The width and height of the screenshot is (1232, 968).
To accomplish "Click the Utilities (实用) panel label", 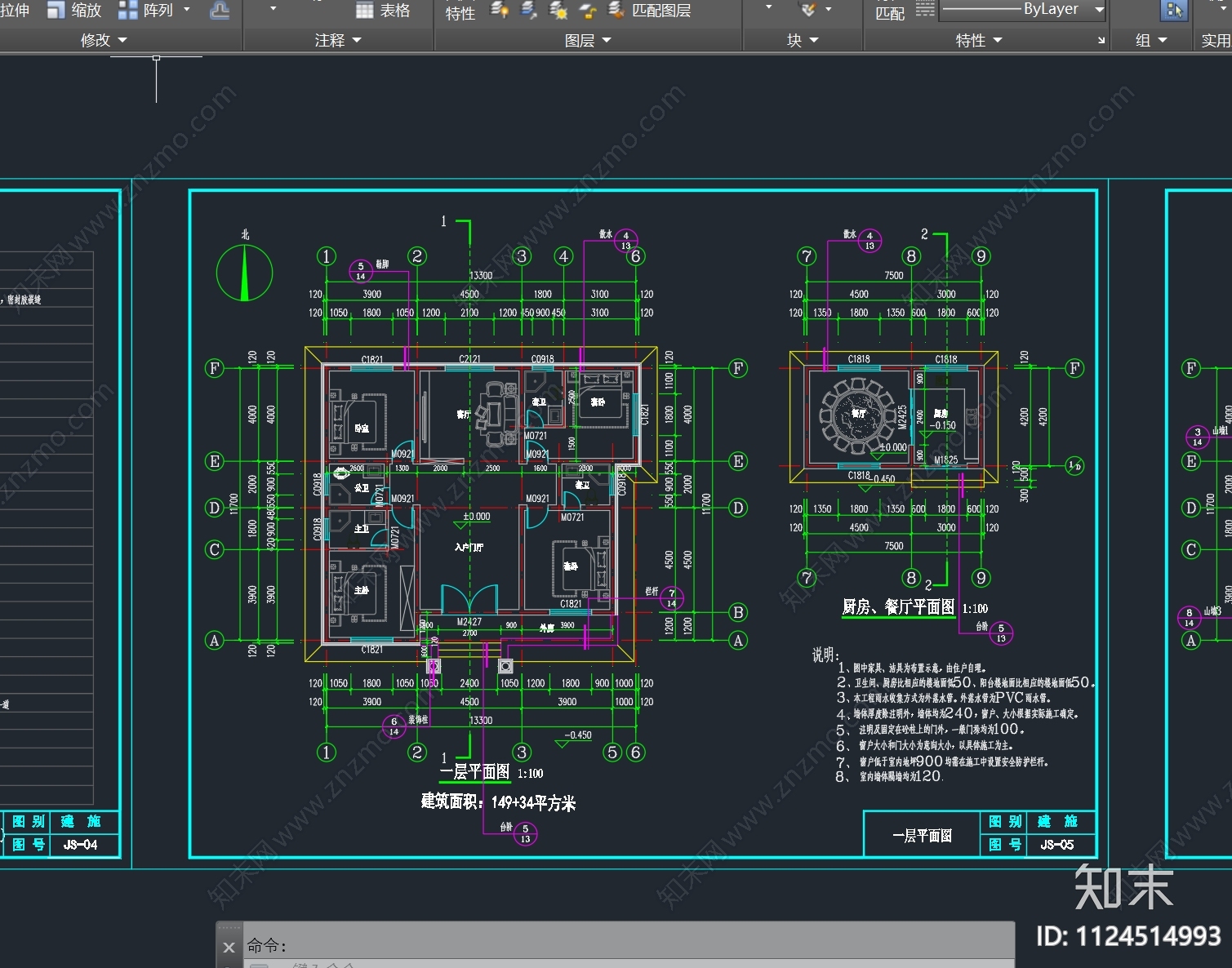I will [x=1216, y=40].
